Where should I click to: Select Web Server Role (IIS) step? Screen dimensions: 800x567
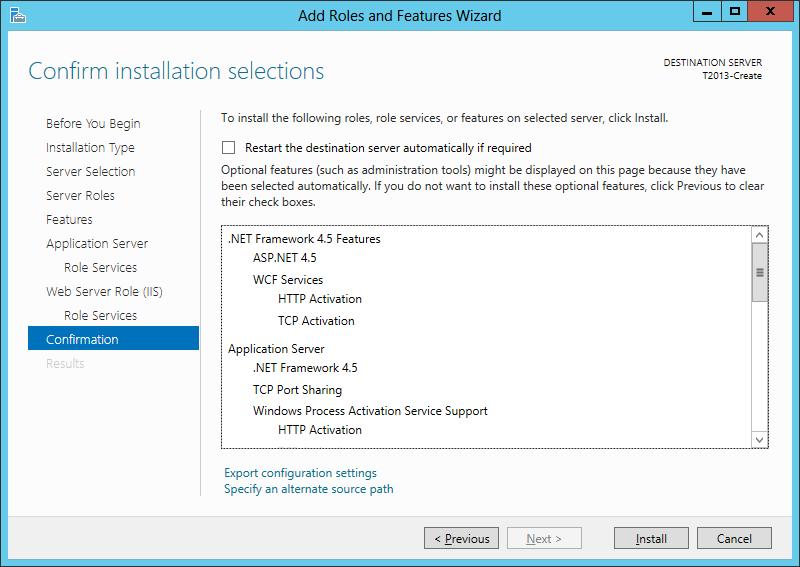point(104,292)
